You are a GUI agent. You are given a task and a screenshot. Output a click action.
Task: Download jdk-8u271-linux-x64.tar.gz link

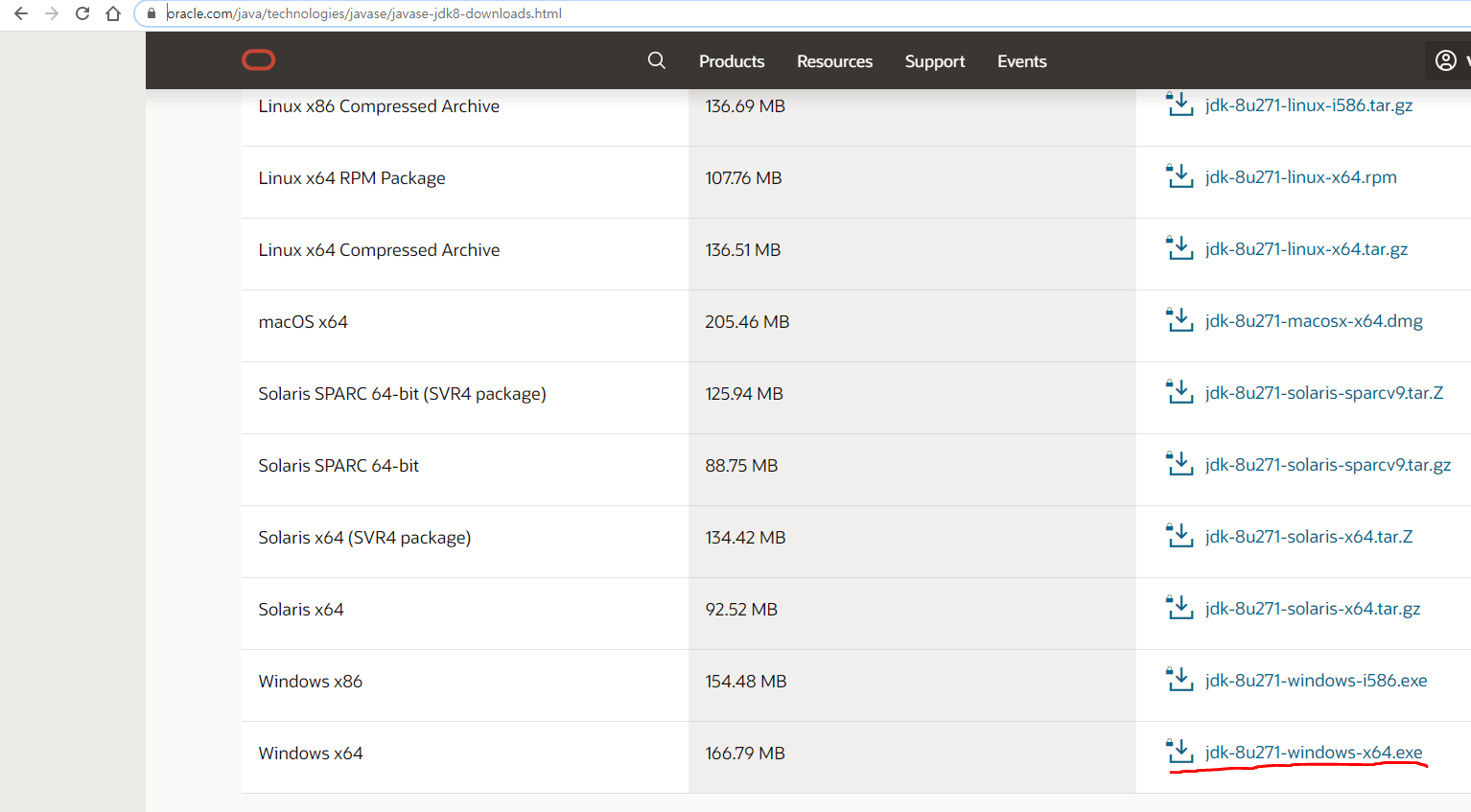pos(1307,249)
